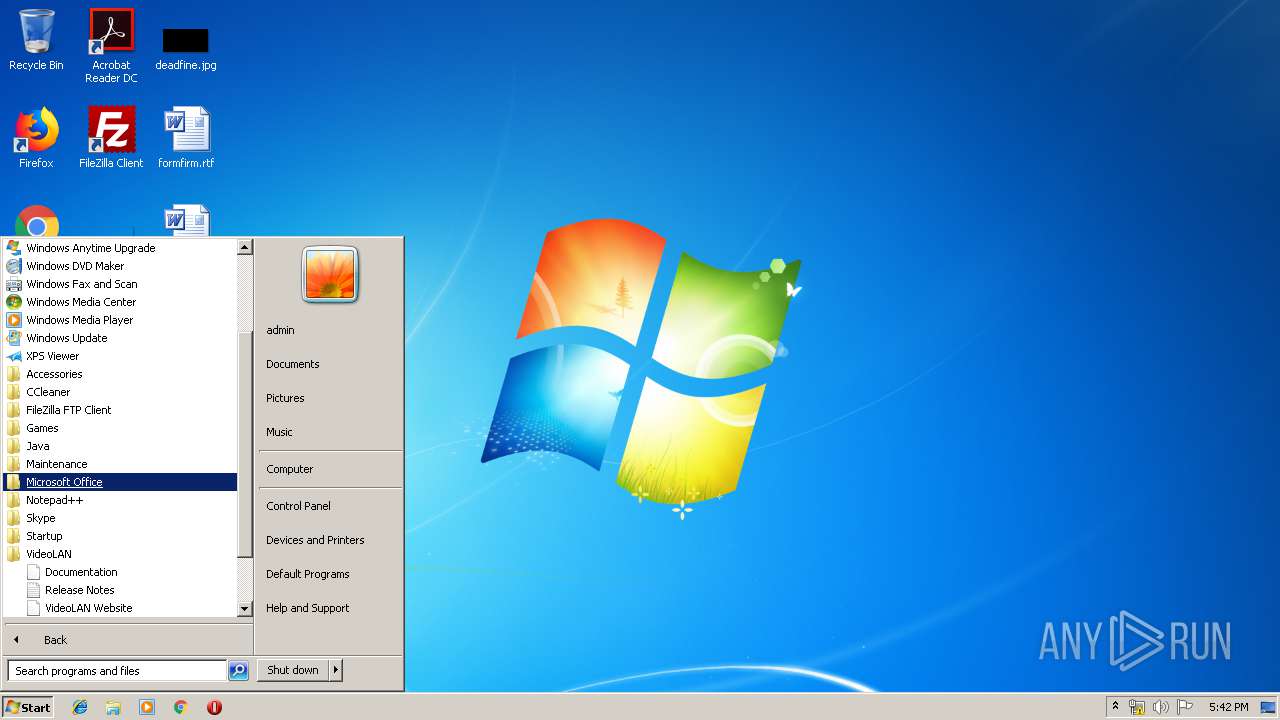Open the Firefox desktop shortcut
The width and height of the screenshot is (1280, 720).
[x=36, y=137]
